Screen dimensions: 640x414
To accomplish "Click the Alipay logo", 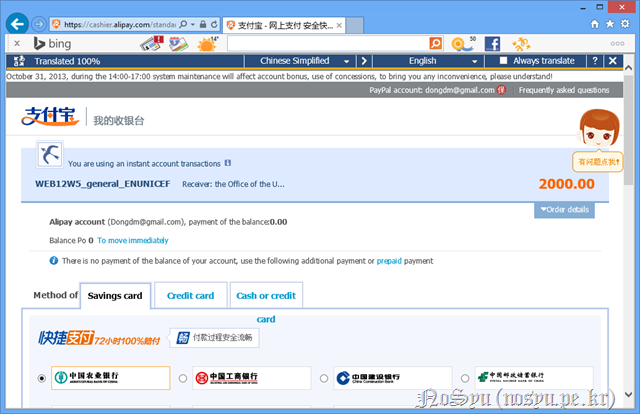I will (x=49, y=119).
